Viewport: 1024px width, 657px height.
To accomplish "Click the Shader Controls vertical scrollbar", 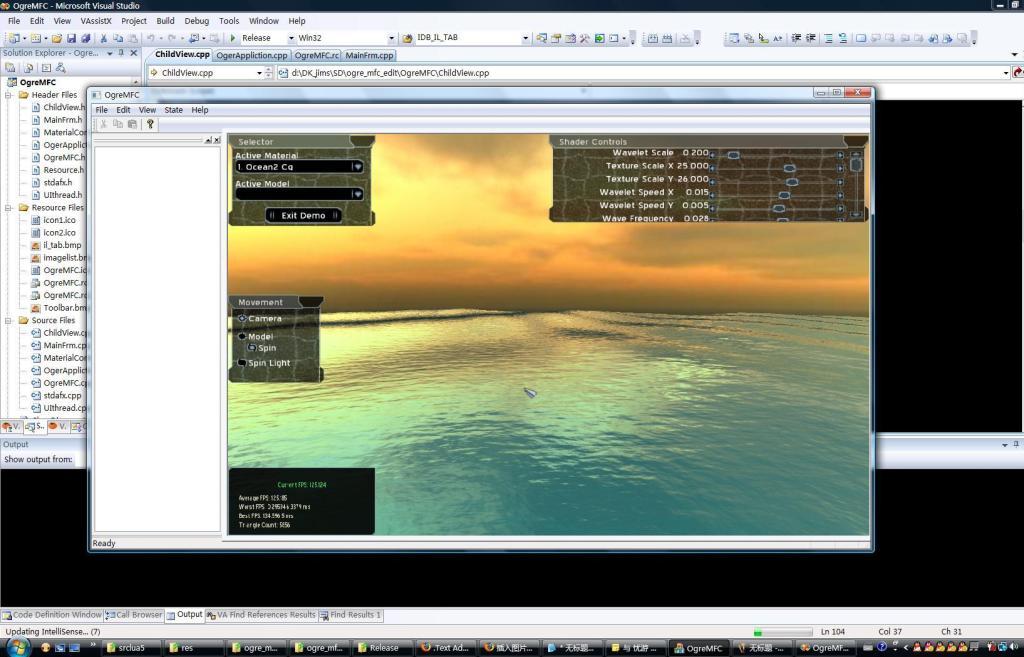I will click(x=856, y=184).
